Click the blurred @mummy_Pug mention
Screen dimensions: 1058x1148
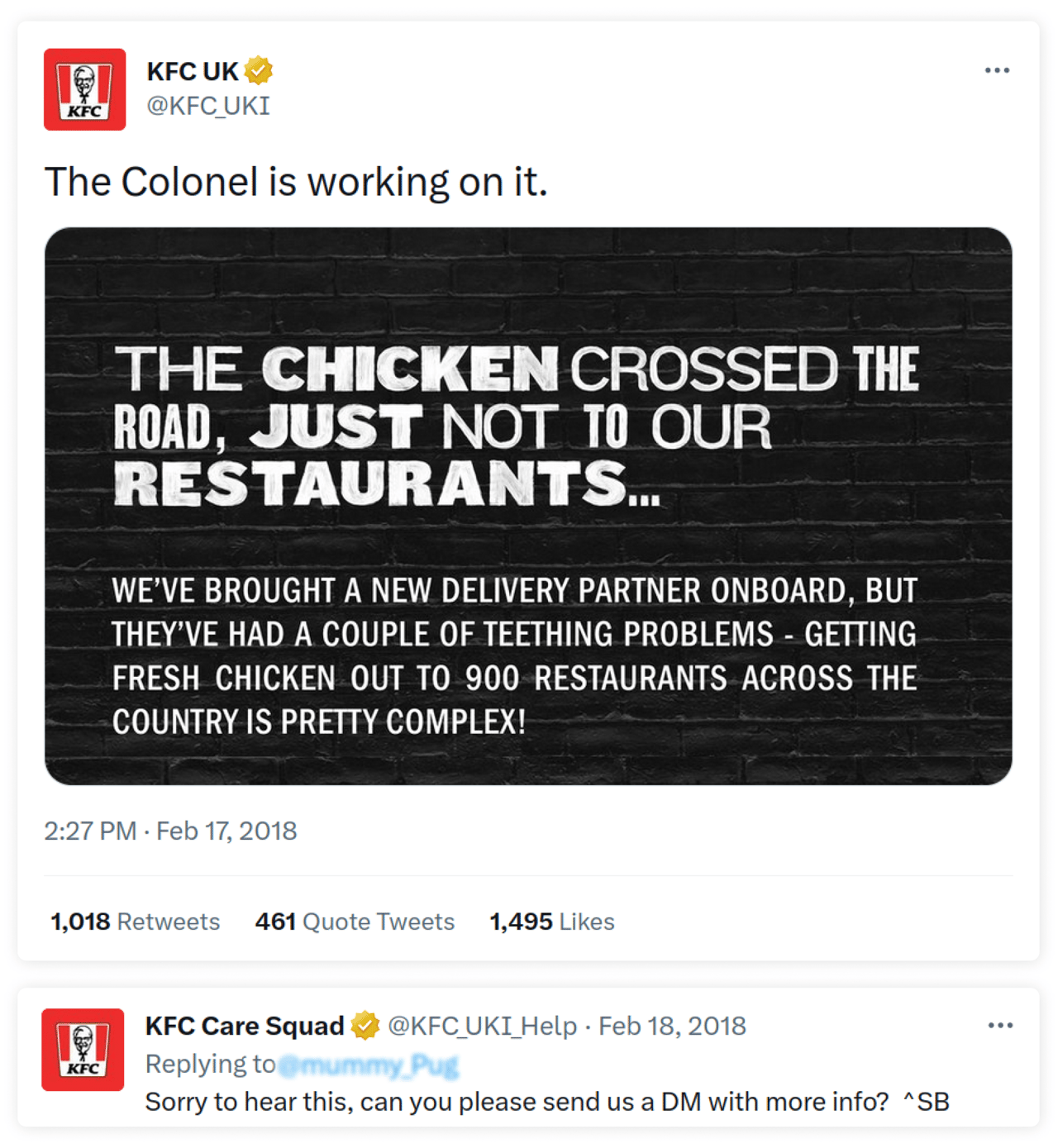click(371, 1065)
